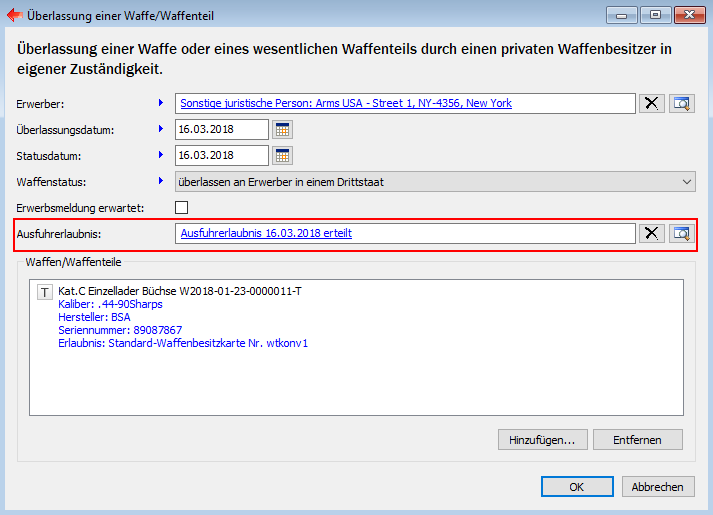Cancel with the Abbrechen button
713x515 pixels.
click(x=658, y=487)
